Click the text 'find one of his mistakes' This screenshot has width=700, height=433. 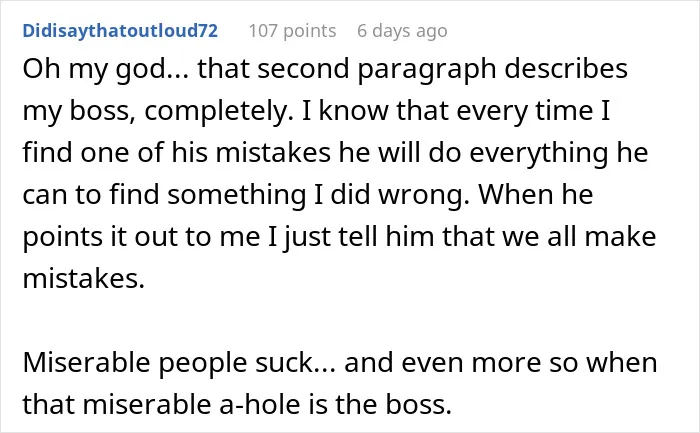click(x=177, y=153)
